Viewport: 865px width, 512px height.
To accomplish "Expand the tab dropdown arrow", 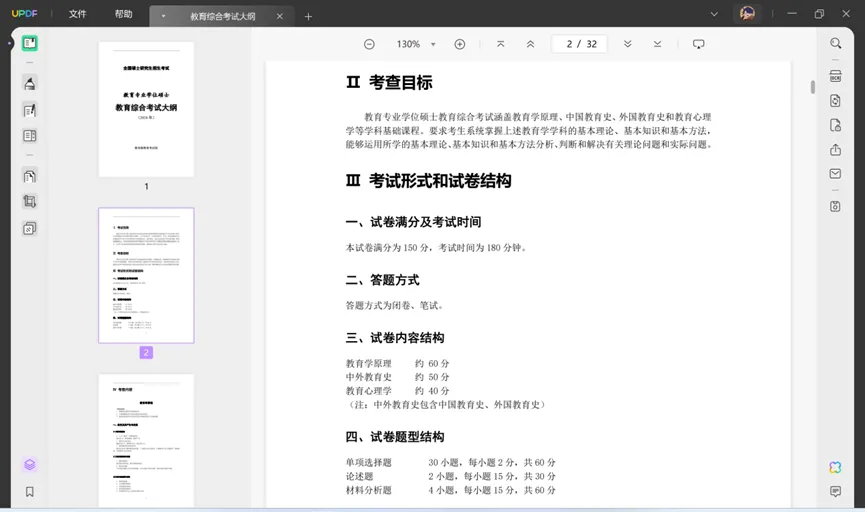I will 163,17.
